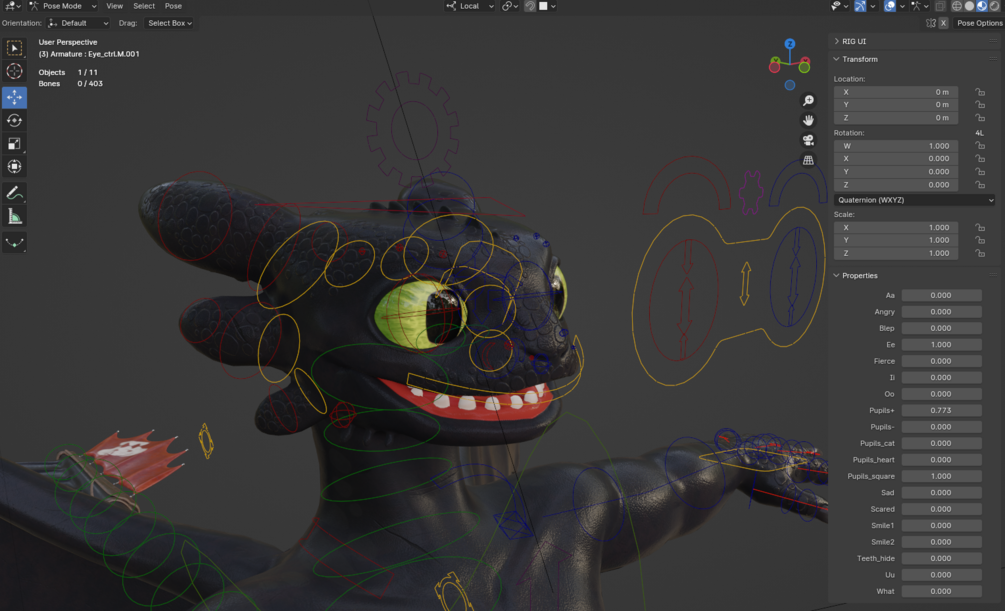Click the Rotation X value field

pyautogui.click(x=896, y=159)
